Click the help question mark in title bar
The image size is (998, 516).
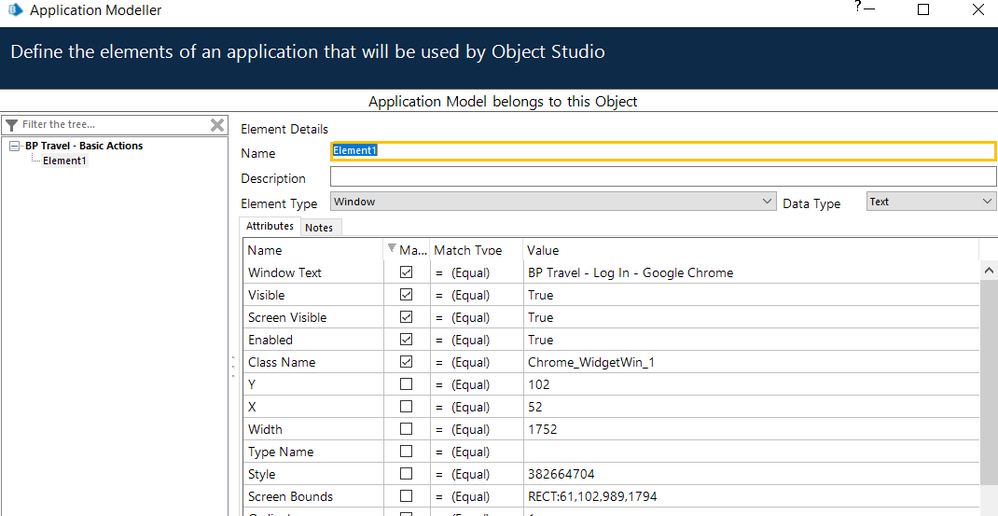tap(857, 7)
